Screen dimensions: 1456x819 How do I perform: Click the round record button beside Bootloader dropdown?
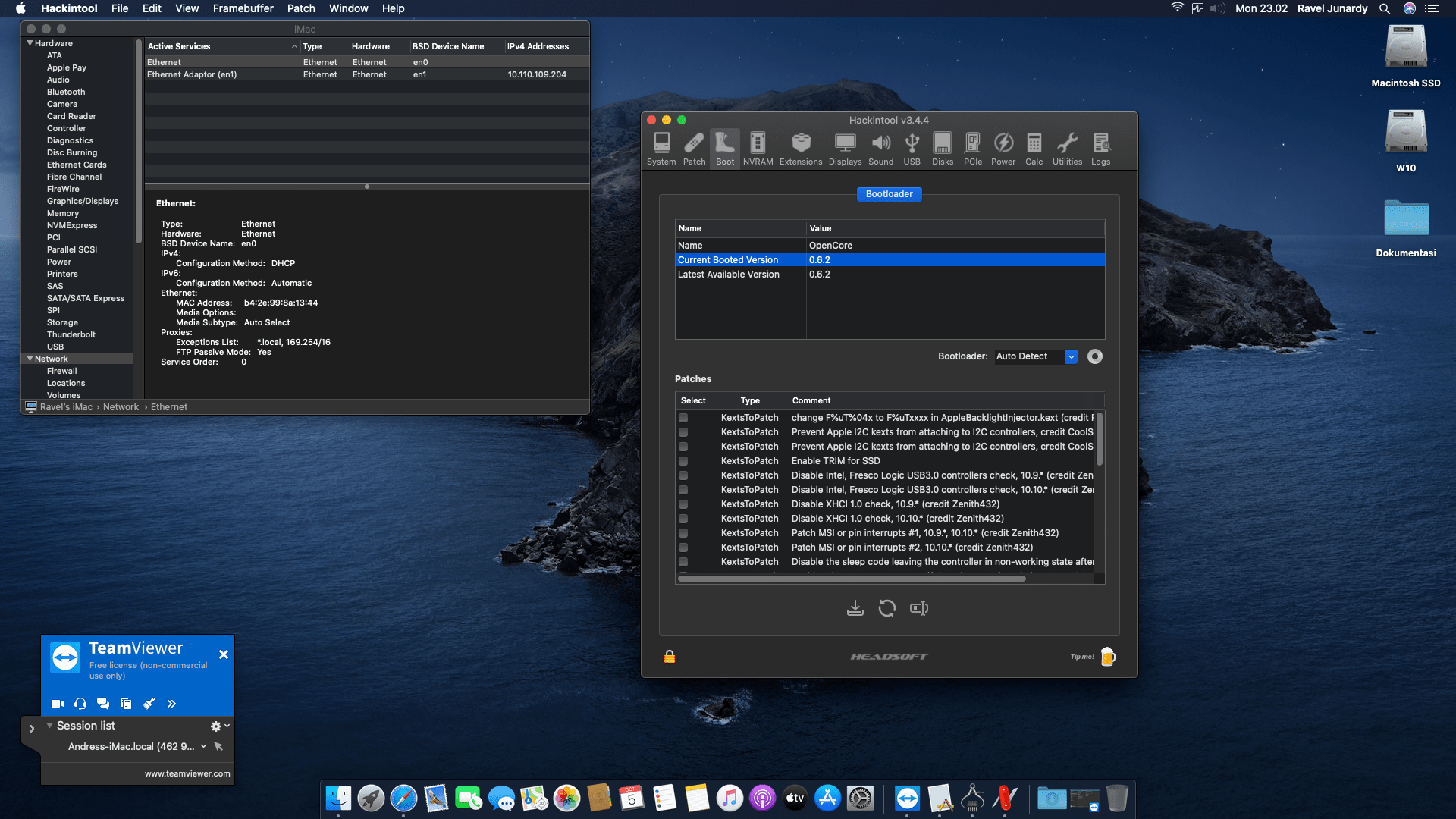tap(1095, 356)
